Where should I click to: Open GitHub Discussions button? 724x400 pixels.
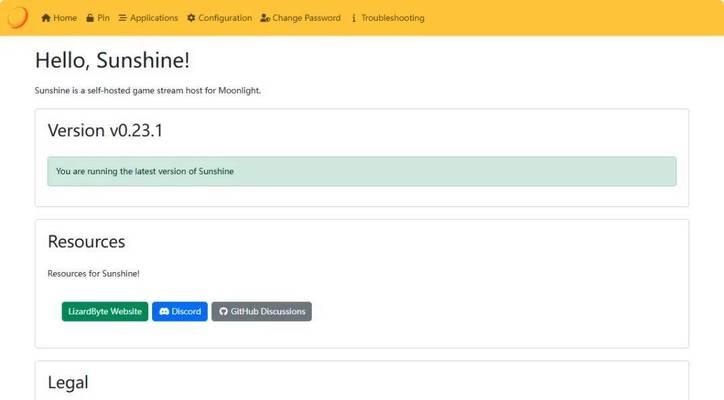[x=262, y=311]
